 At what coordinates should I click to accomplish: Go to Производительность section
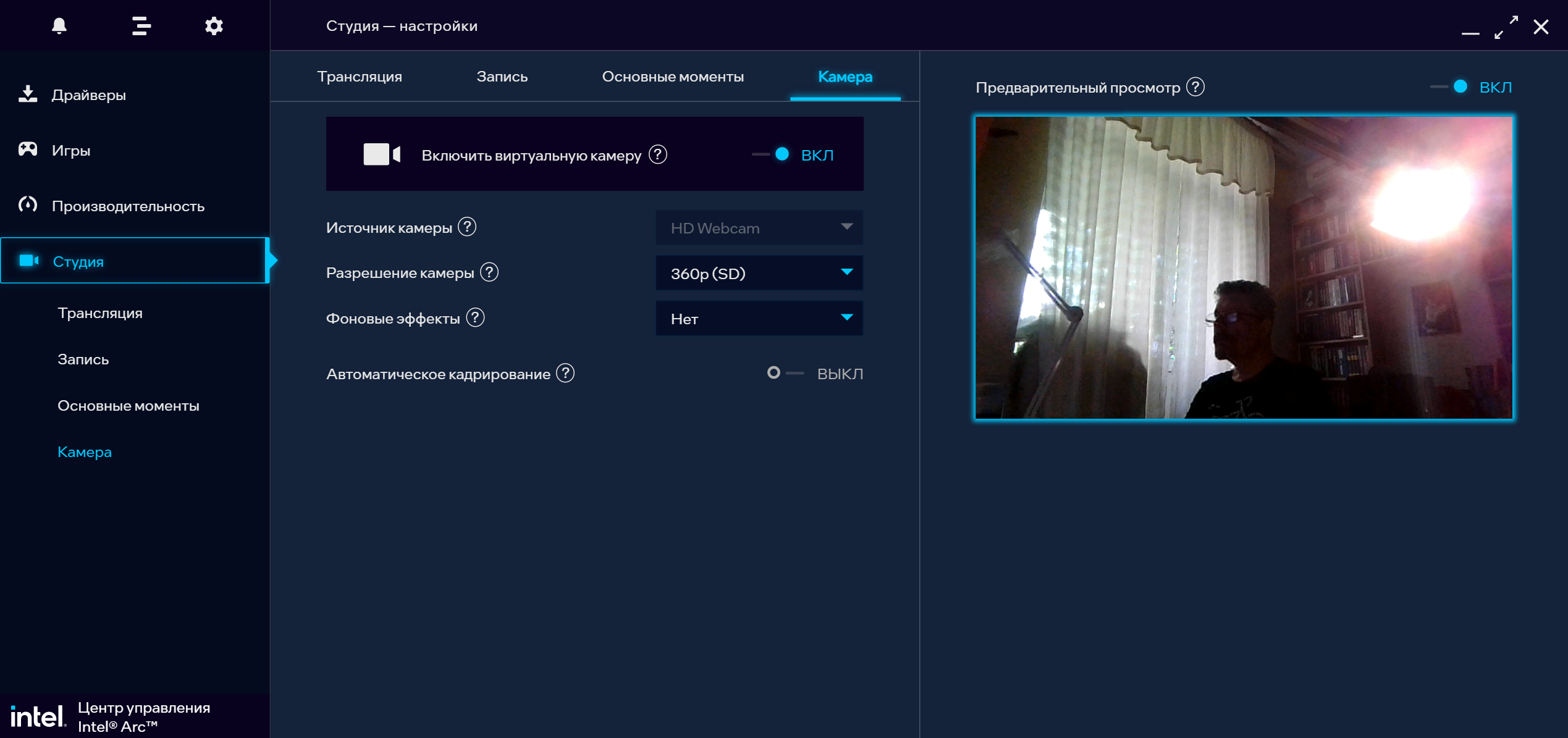tap(127, 206)
